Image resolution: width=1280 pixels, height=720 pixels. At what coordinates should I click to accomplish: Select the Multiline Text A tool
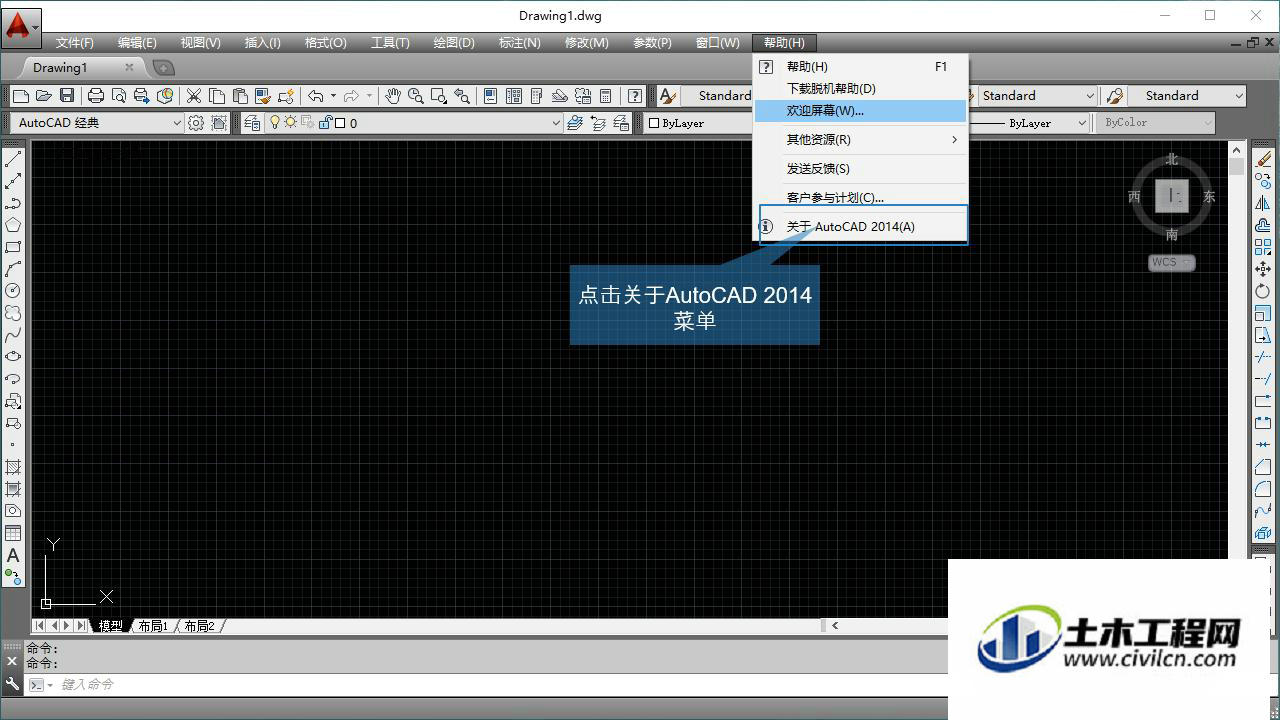pos(13,555)
